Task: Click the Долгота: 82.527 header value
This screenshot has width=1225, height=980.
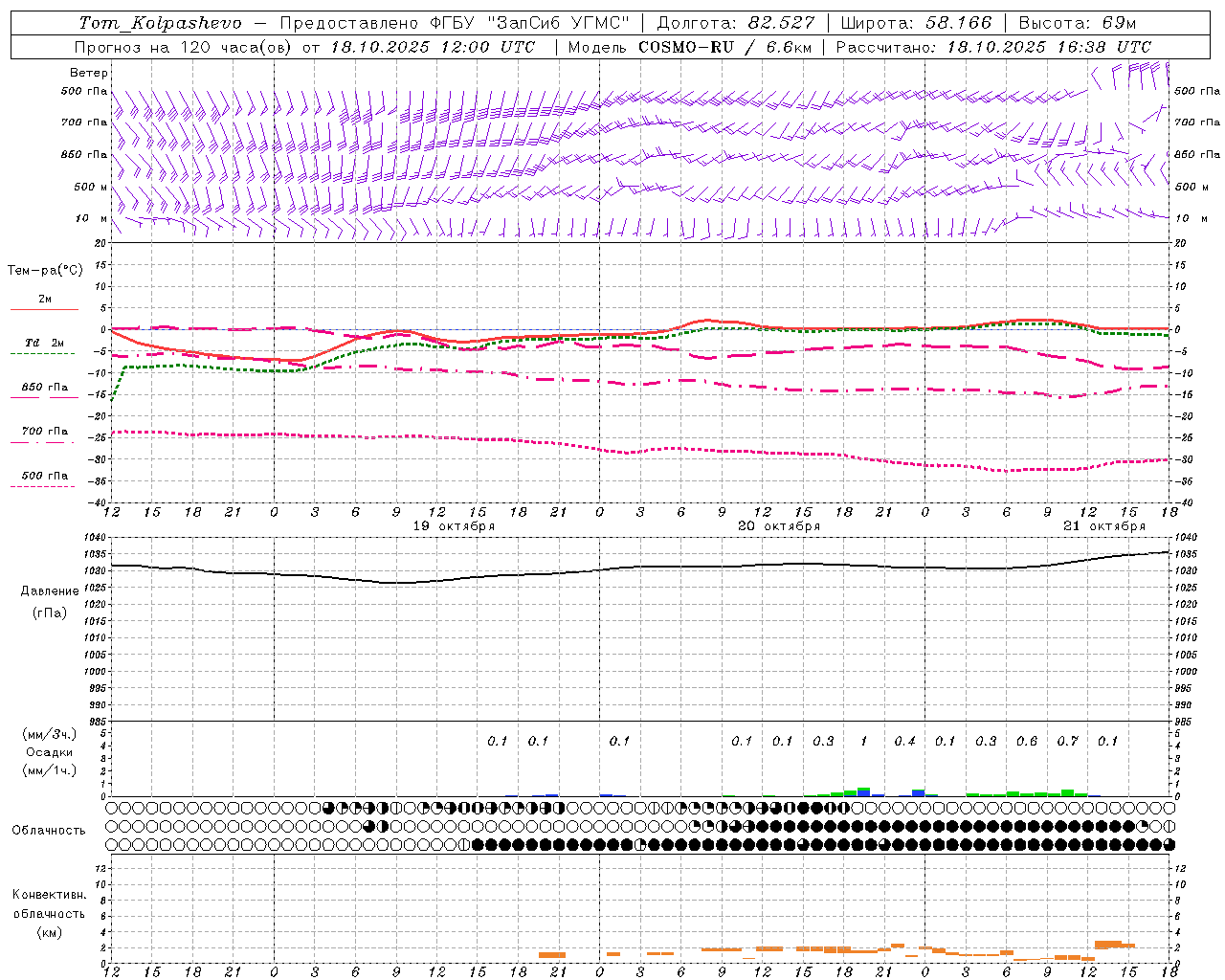Action: [x=736, y=23]
